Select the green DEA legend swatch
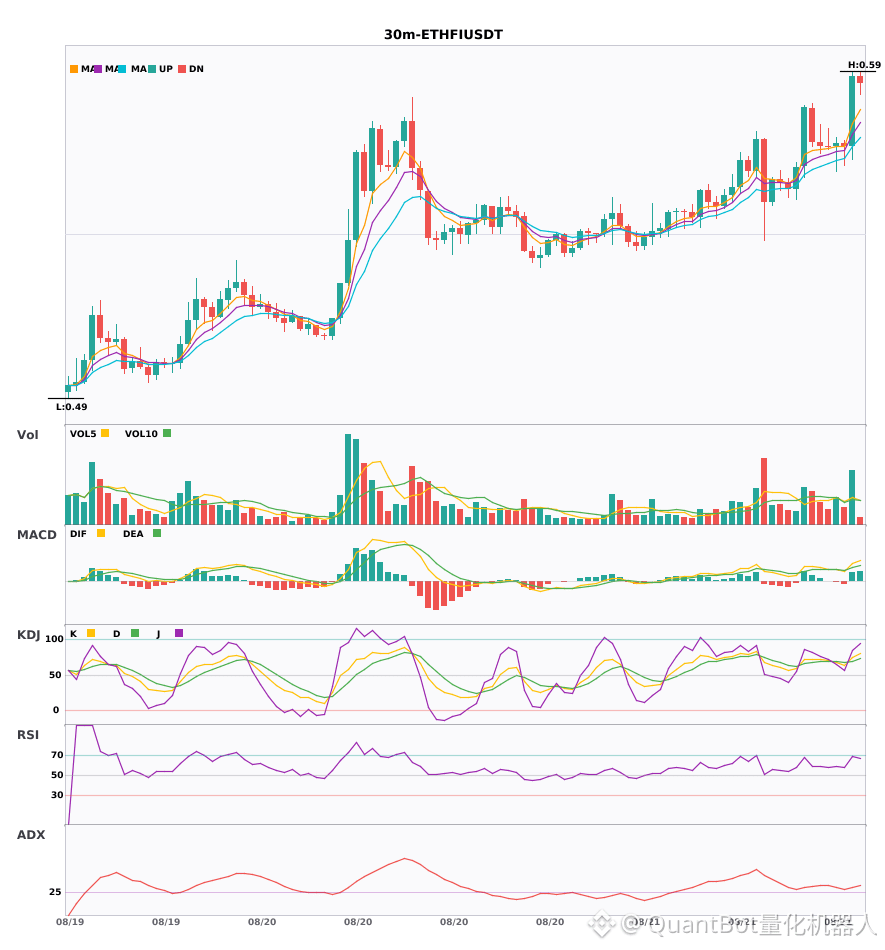Viewport: 885px width, 950px height. [x=157, y=533]
